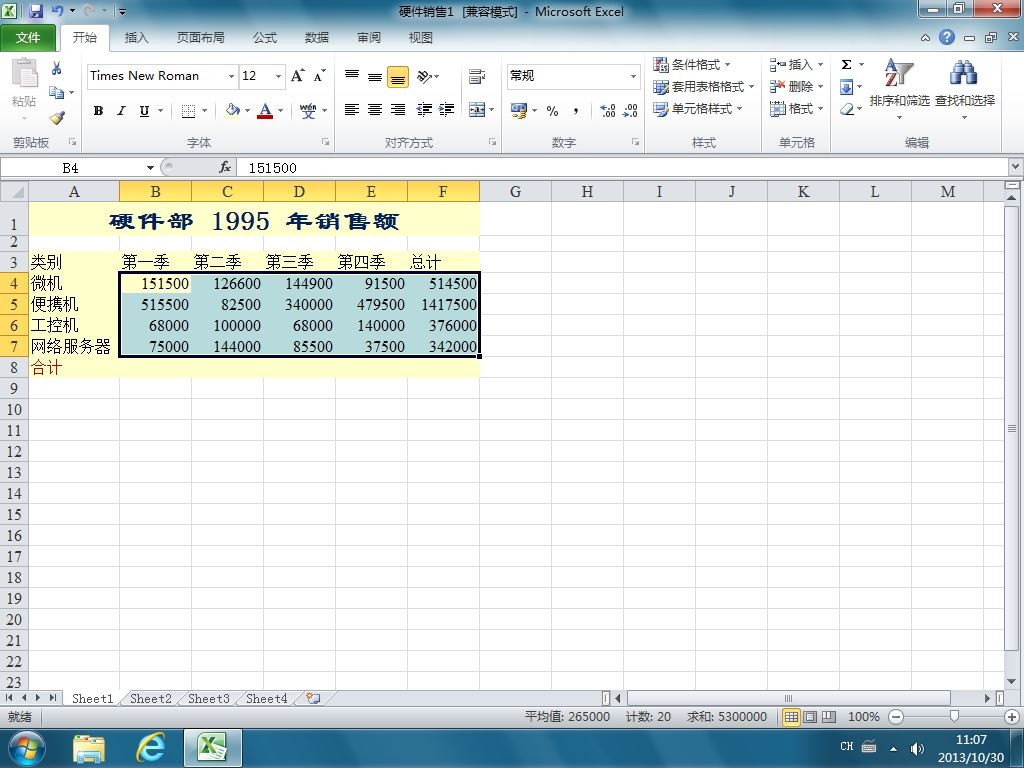Open the Name Box dropdown arrow
This screenshot has width=1024, height=768.
pyautogui.click(x=150, y=168)
